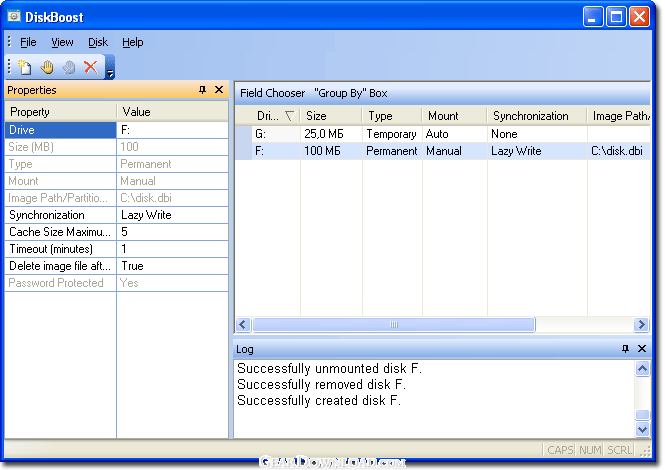Screen dimensions: 665x470
Task: Click the Permanent type cell in grid
Action: pos(391,151)
